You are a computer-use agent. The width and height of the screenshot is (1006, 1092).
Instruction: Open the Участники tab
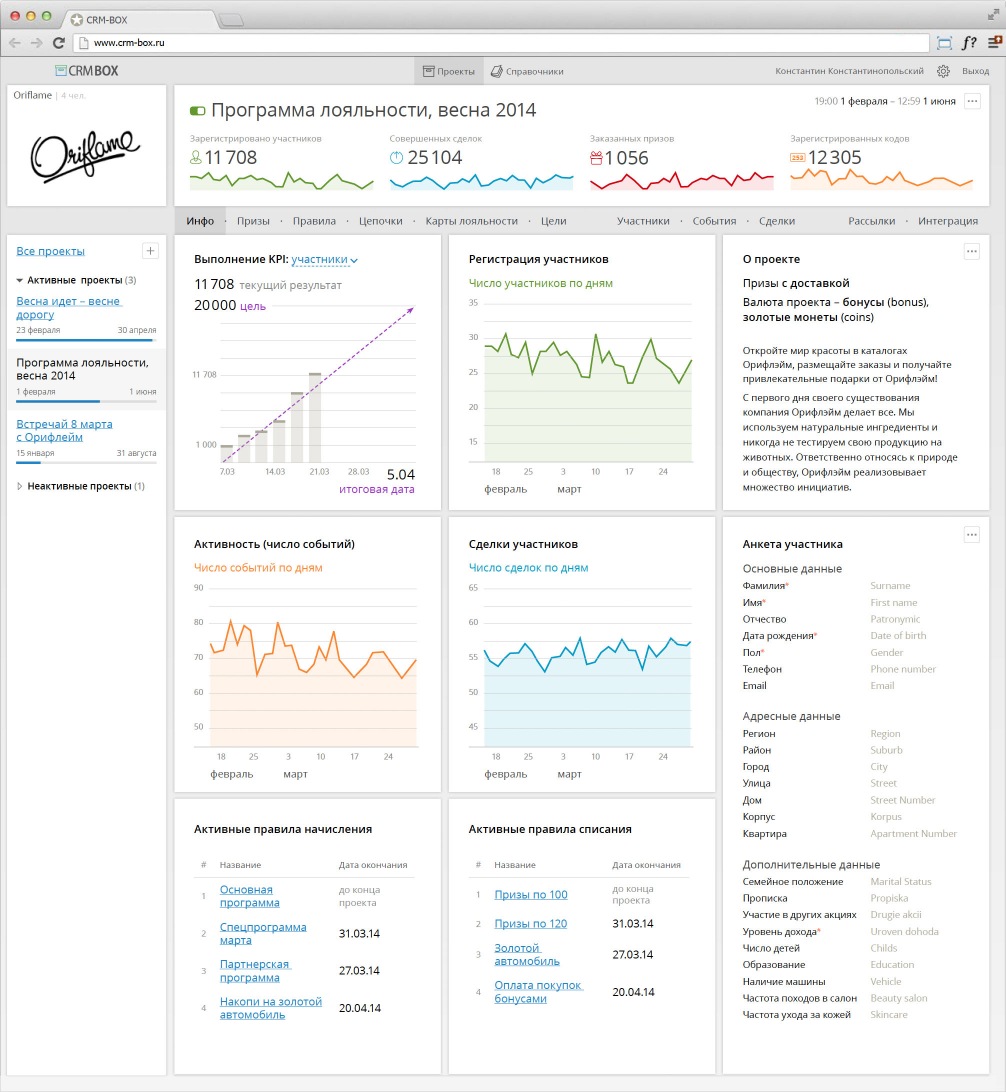tap(643, 221)
